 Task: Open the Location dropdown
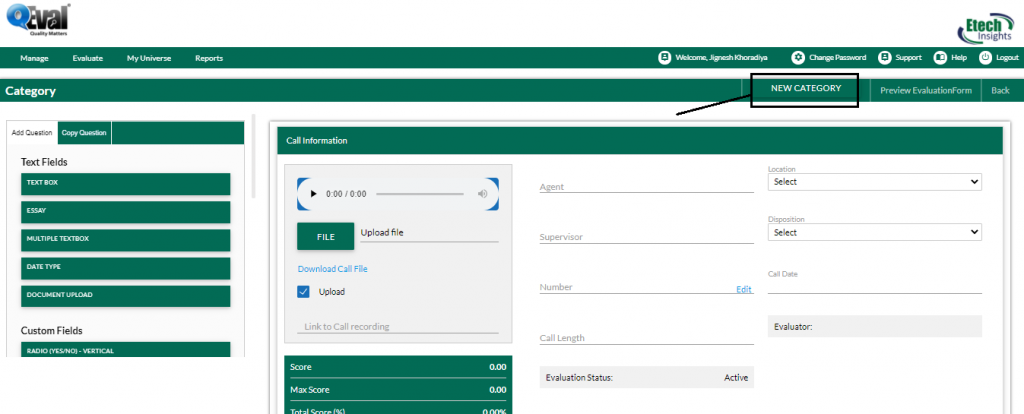point(874,182)
